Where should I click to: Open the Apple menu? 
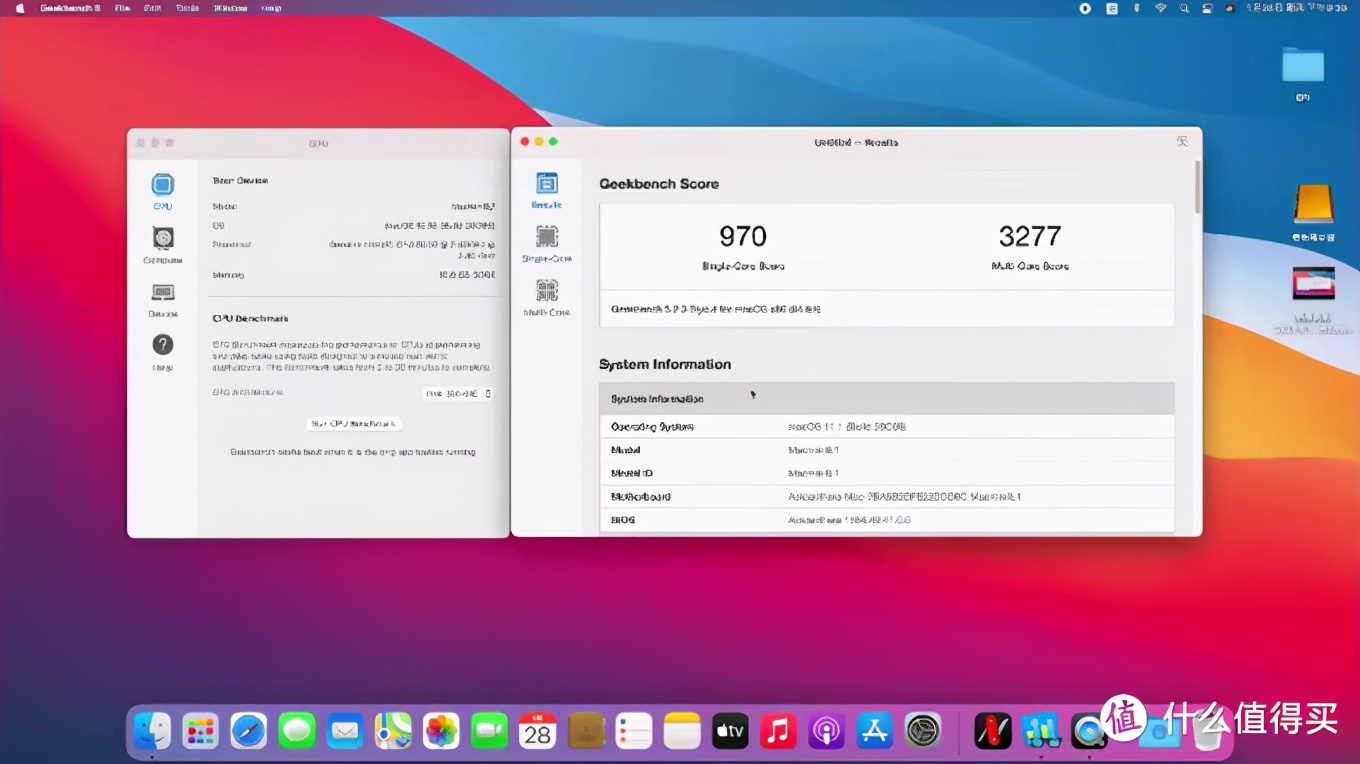click(19, 8)
